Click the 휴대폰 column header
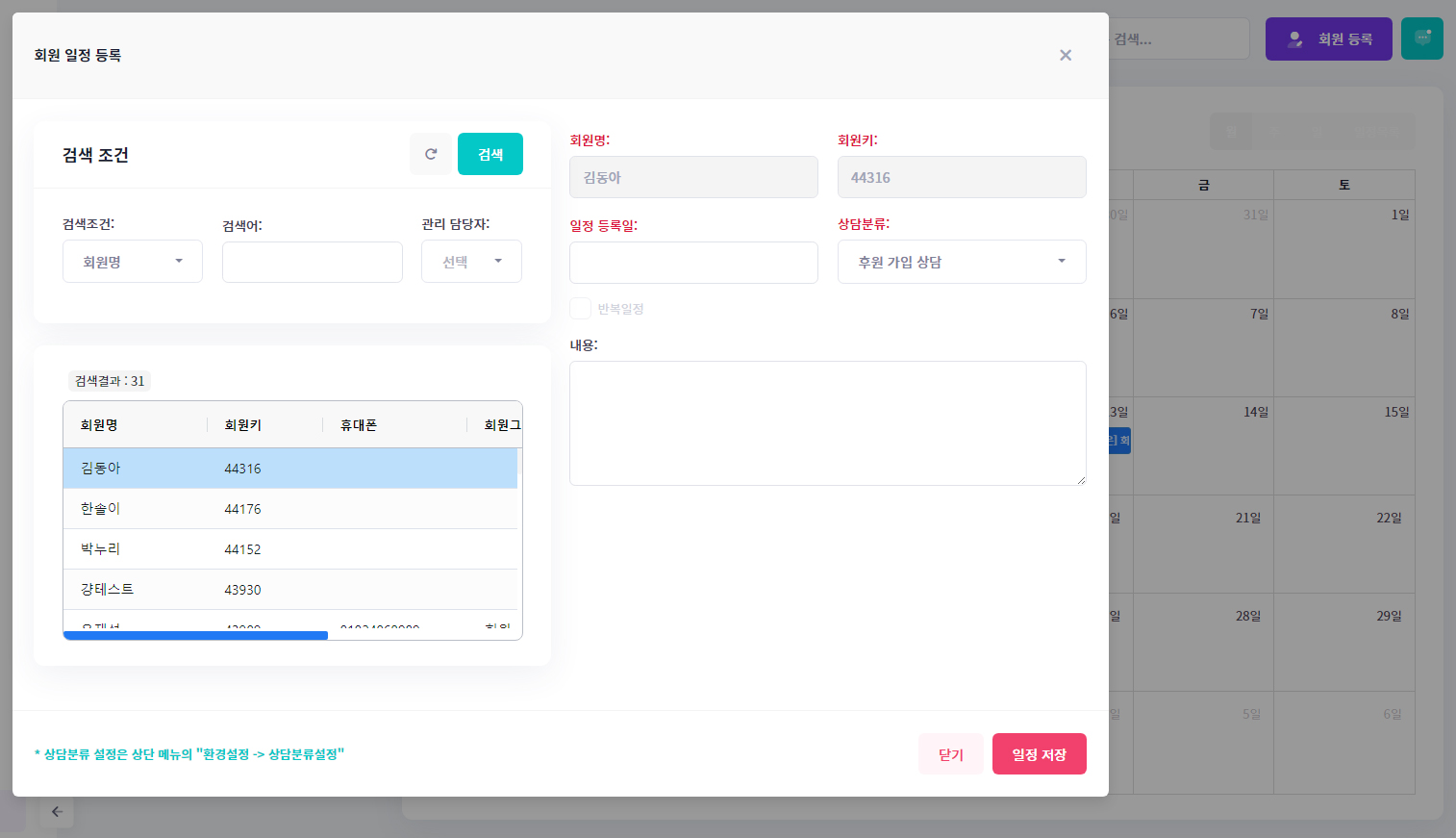Screen dimensions: 1456x838 click(359, 425)
